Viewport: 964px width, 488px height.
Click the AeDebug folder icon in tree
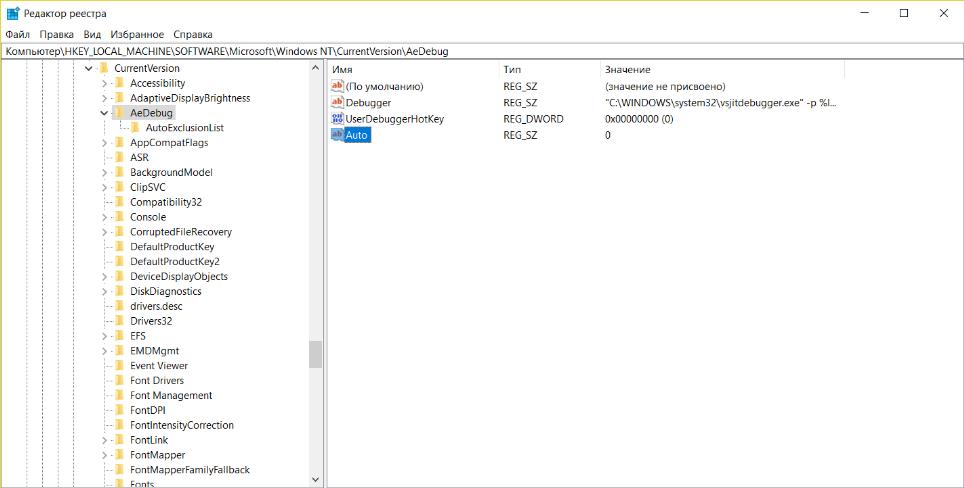tap(119, 113)
